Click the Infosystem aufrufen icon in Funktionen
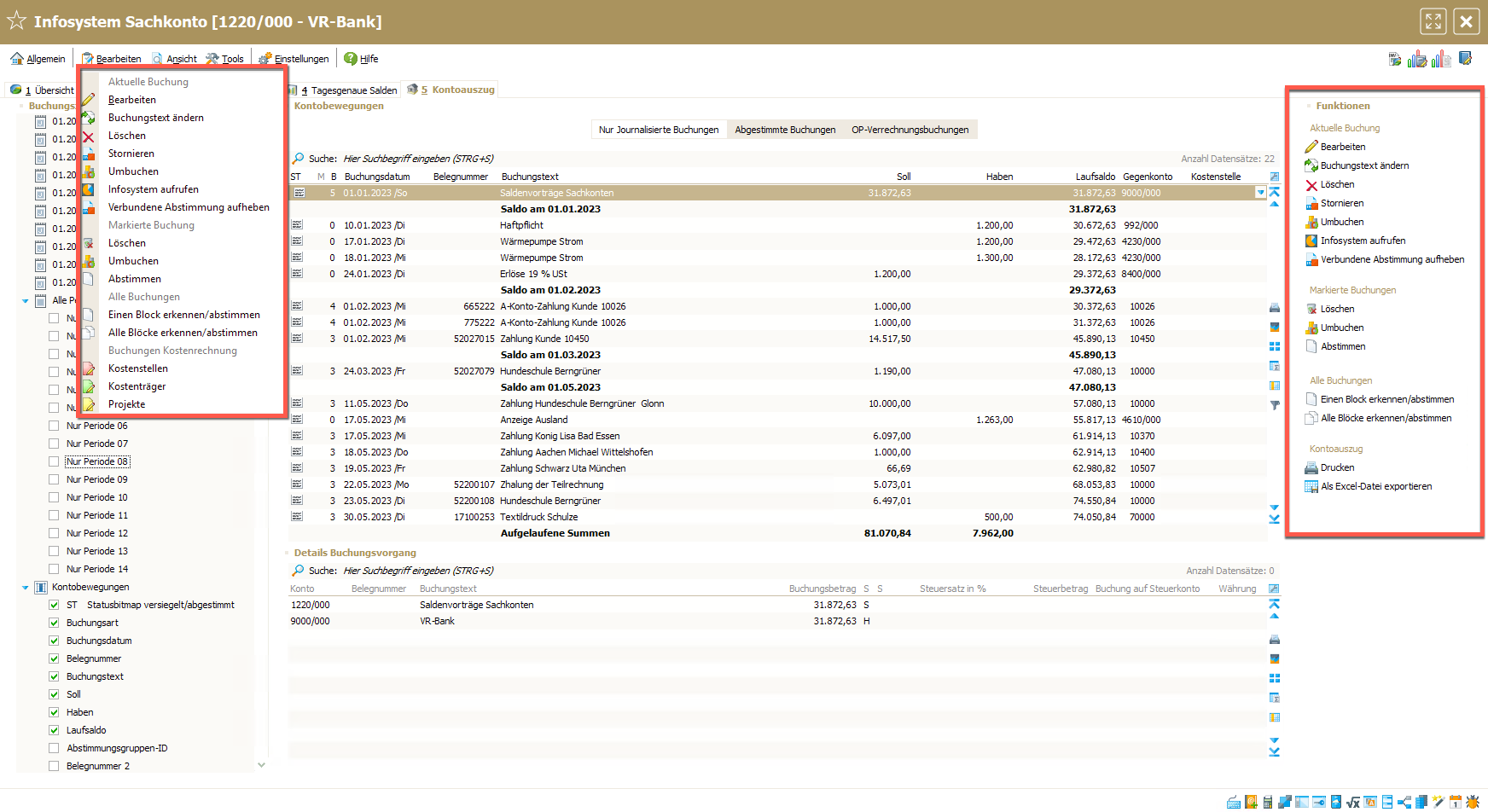 tap(1311, 241)
